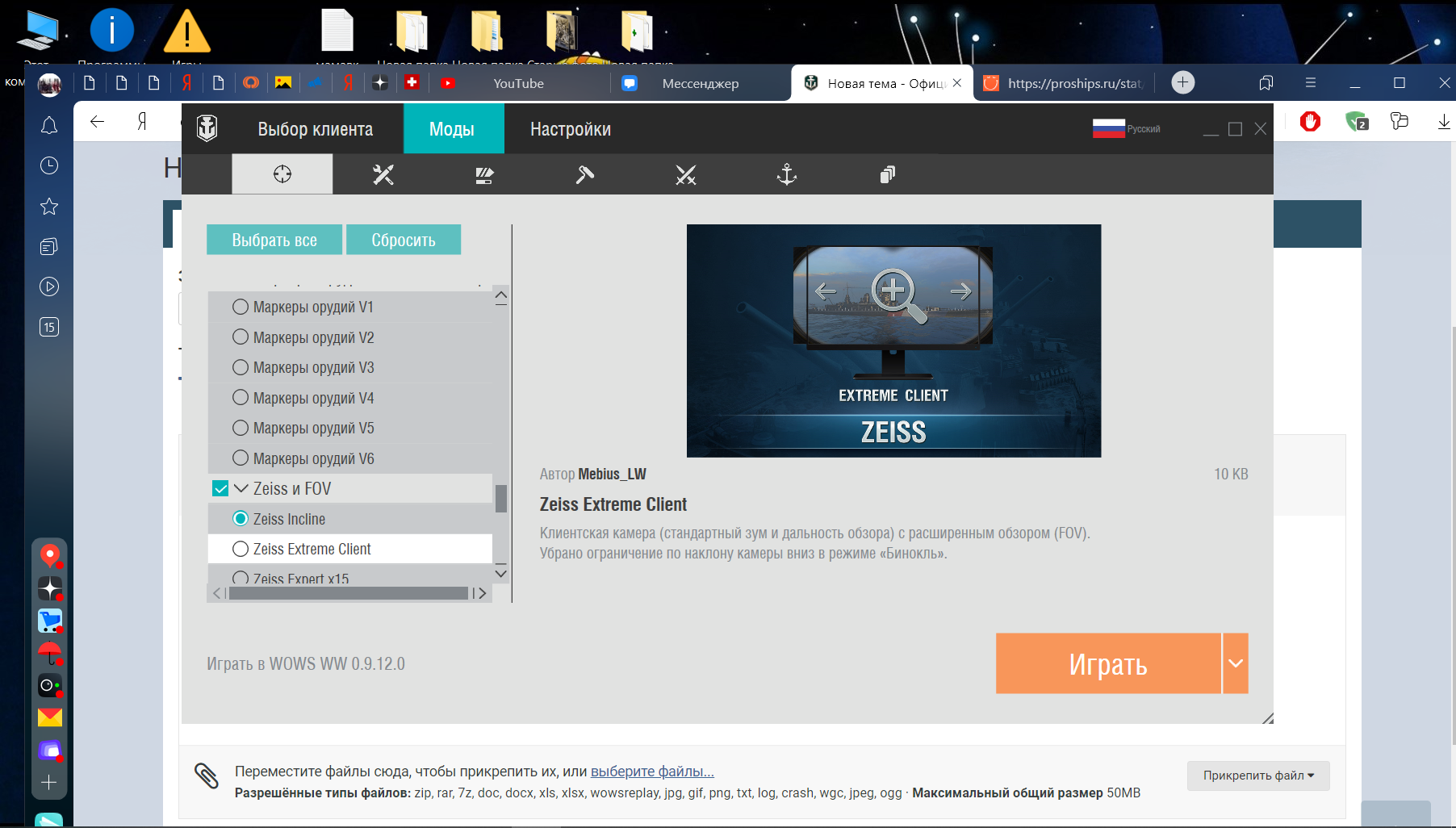Open the shopping cart app in sidebar
Screen dimensions: 1456x828
click(x=50, y=621)
